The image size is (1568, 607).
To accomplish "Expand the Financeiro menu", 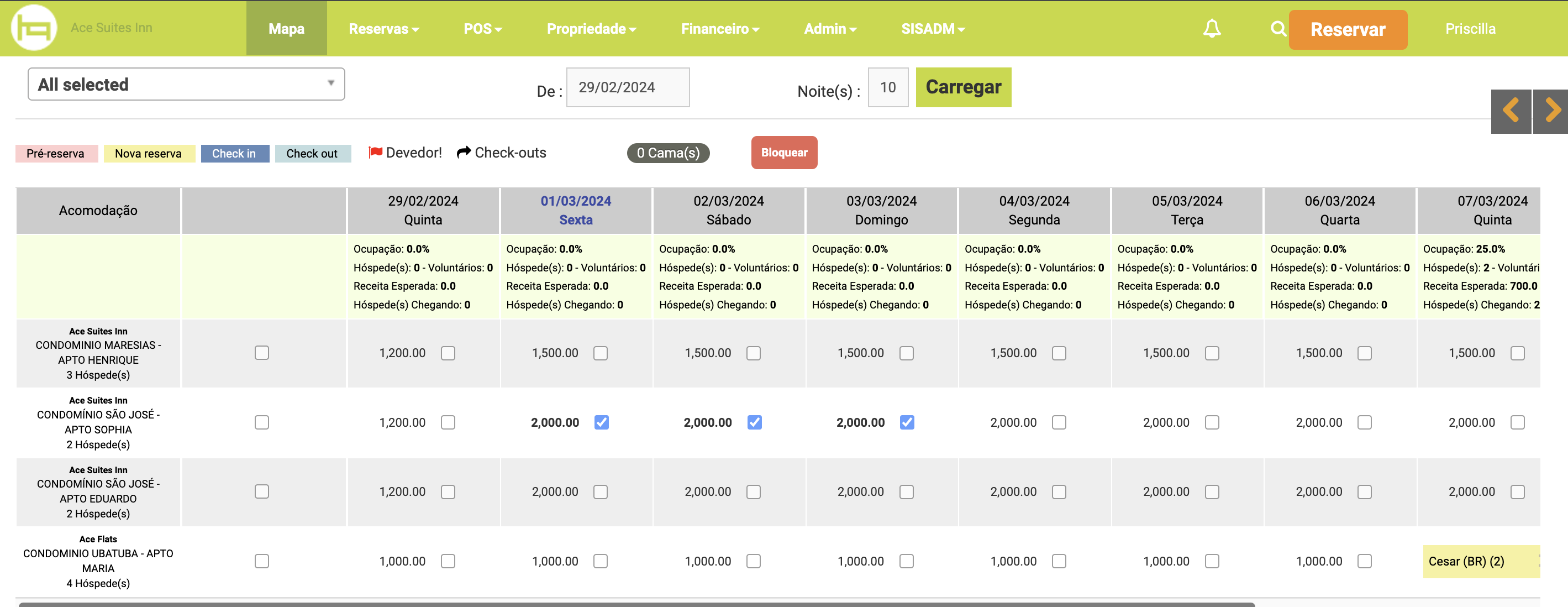I will 719,29.
